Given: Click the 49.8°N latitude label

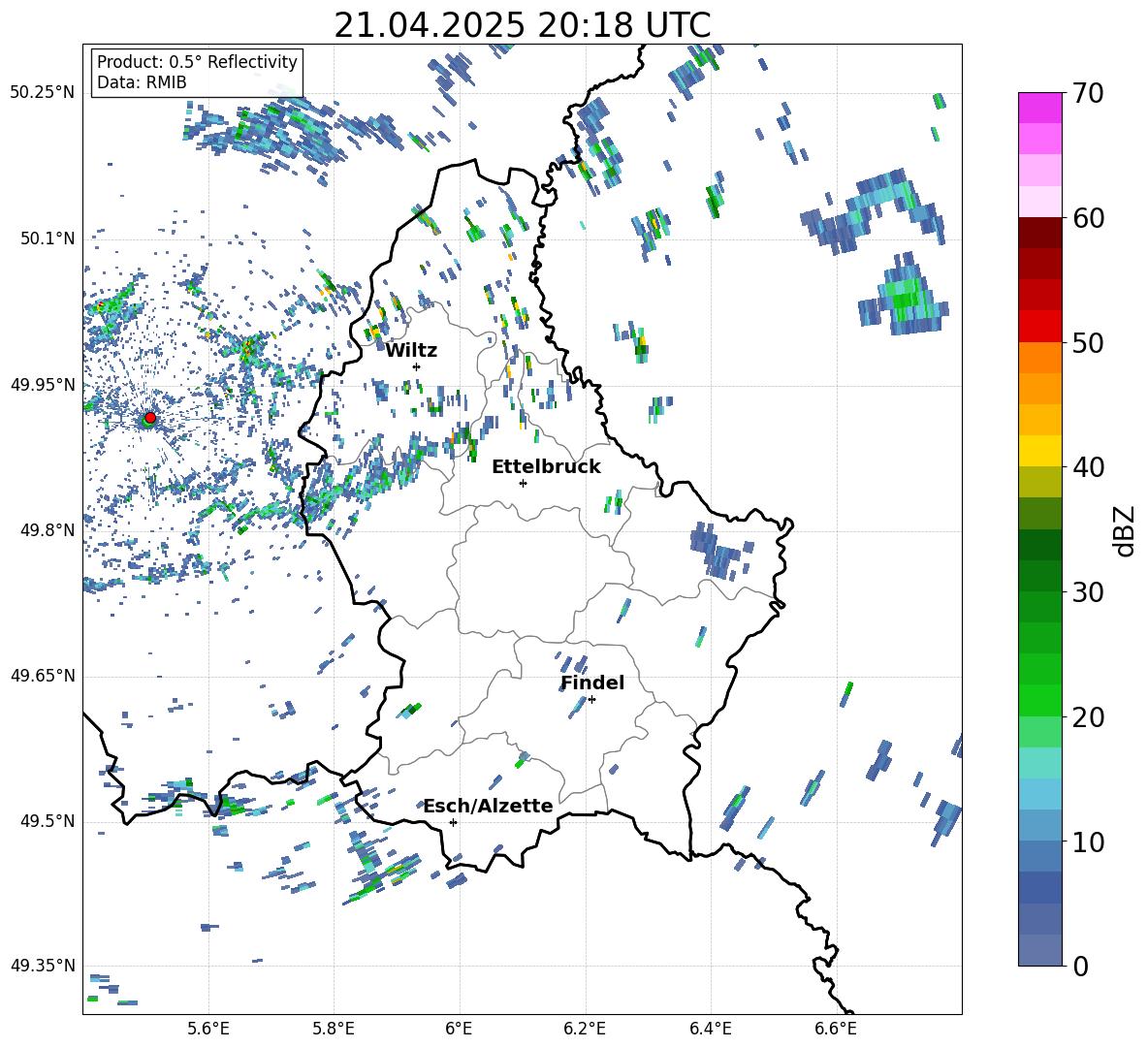Looking at the screenshot, I should point(47,530).
